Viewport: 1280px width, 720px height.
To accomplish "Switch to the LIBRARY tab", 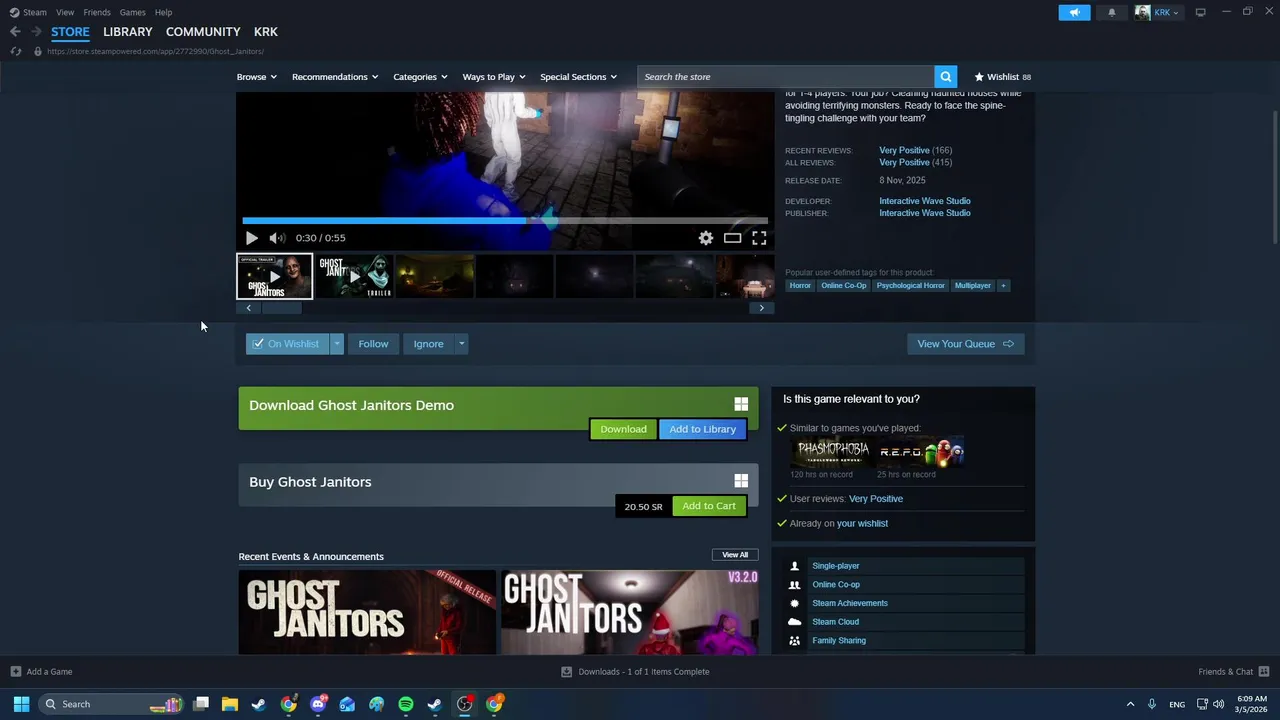I will 128,32.
